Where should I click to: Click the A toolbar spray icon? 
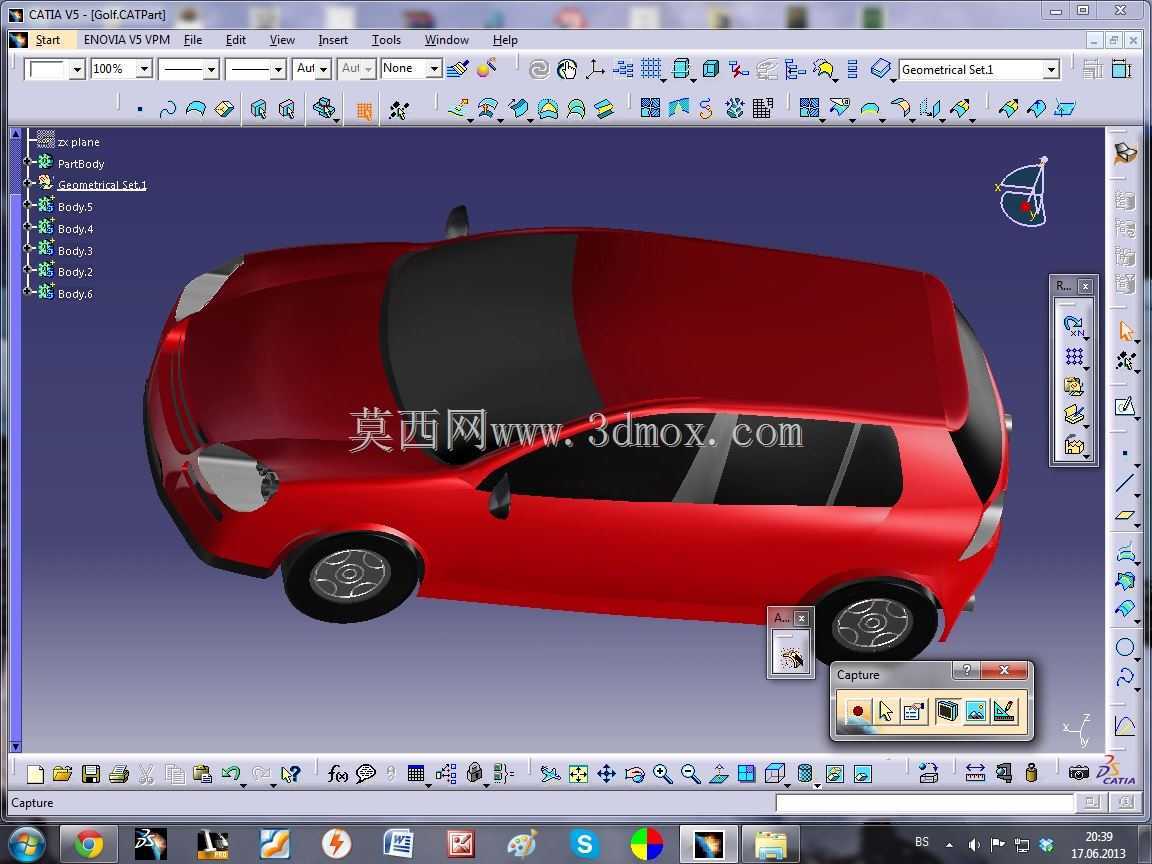point(791,657)
